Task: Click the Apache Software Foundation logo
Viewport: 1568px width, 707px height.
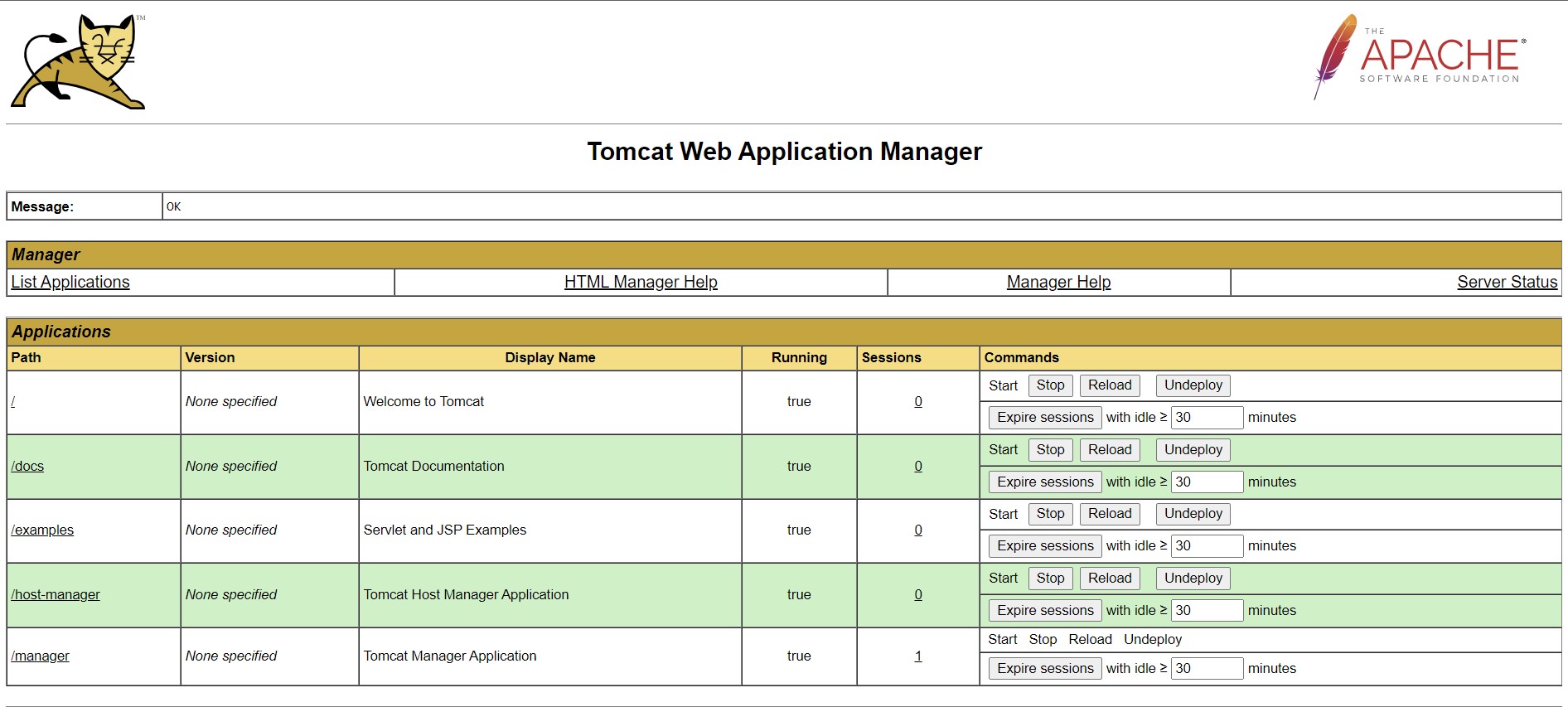Action: click(x=1420, y=56)
